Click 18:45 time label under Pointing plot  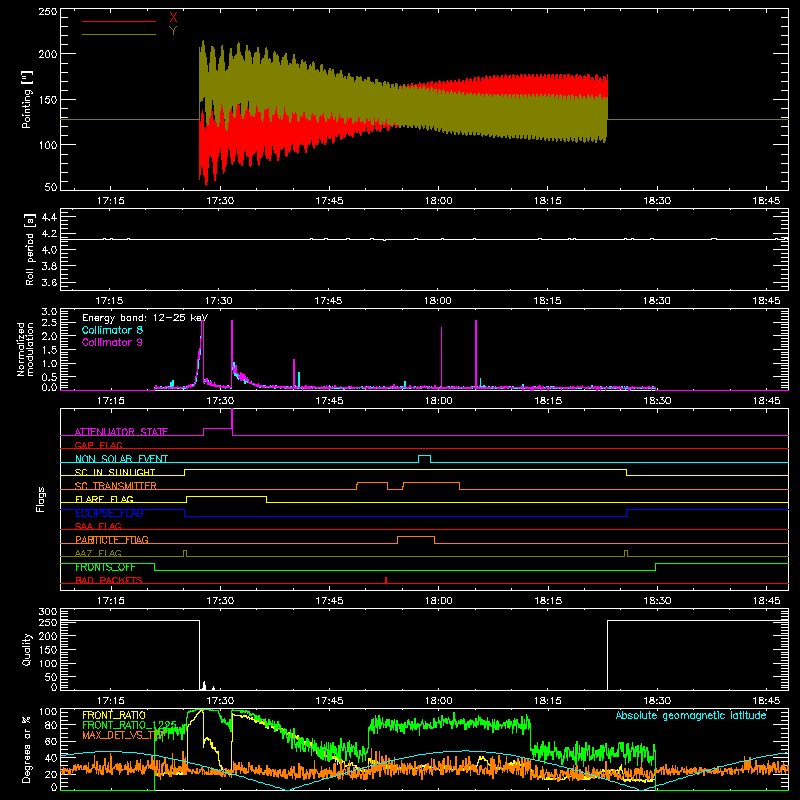click(x=766, y=201)
